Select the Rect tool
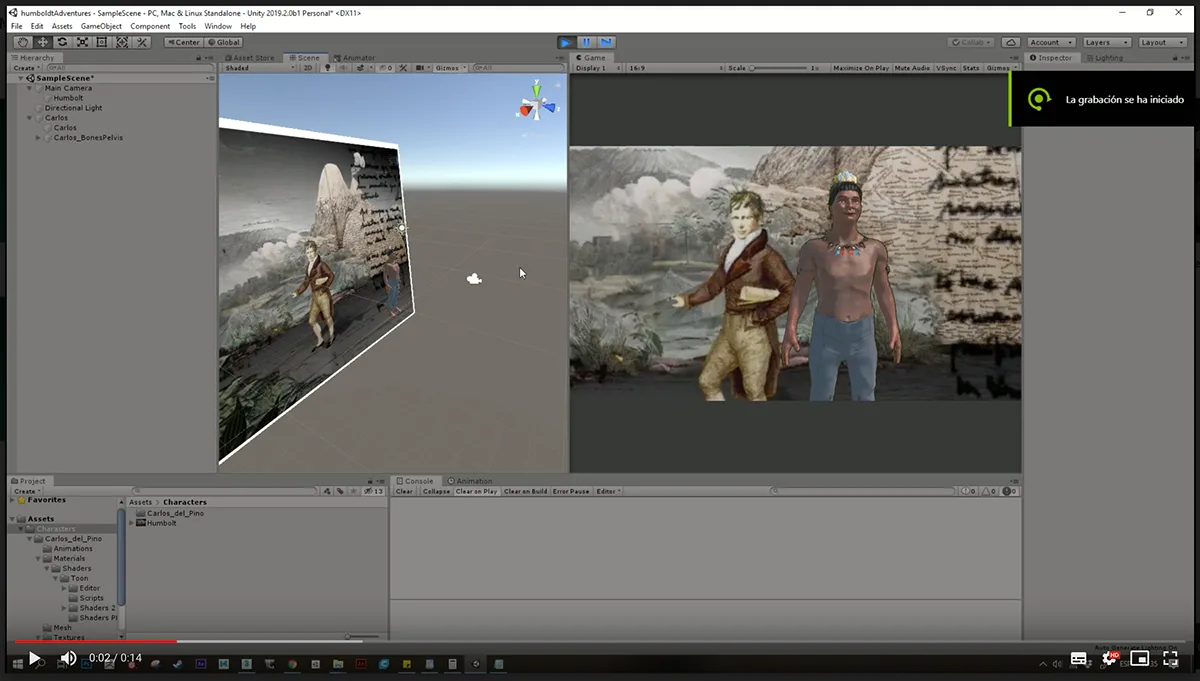This screenshot has width=1200, height=681. (x=101, y=42)
